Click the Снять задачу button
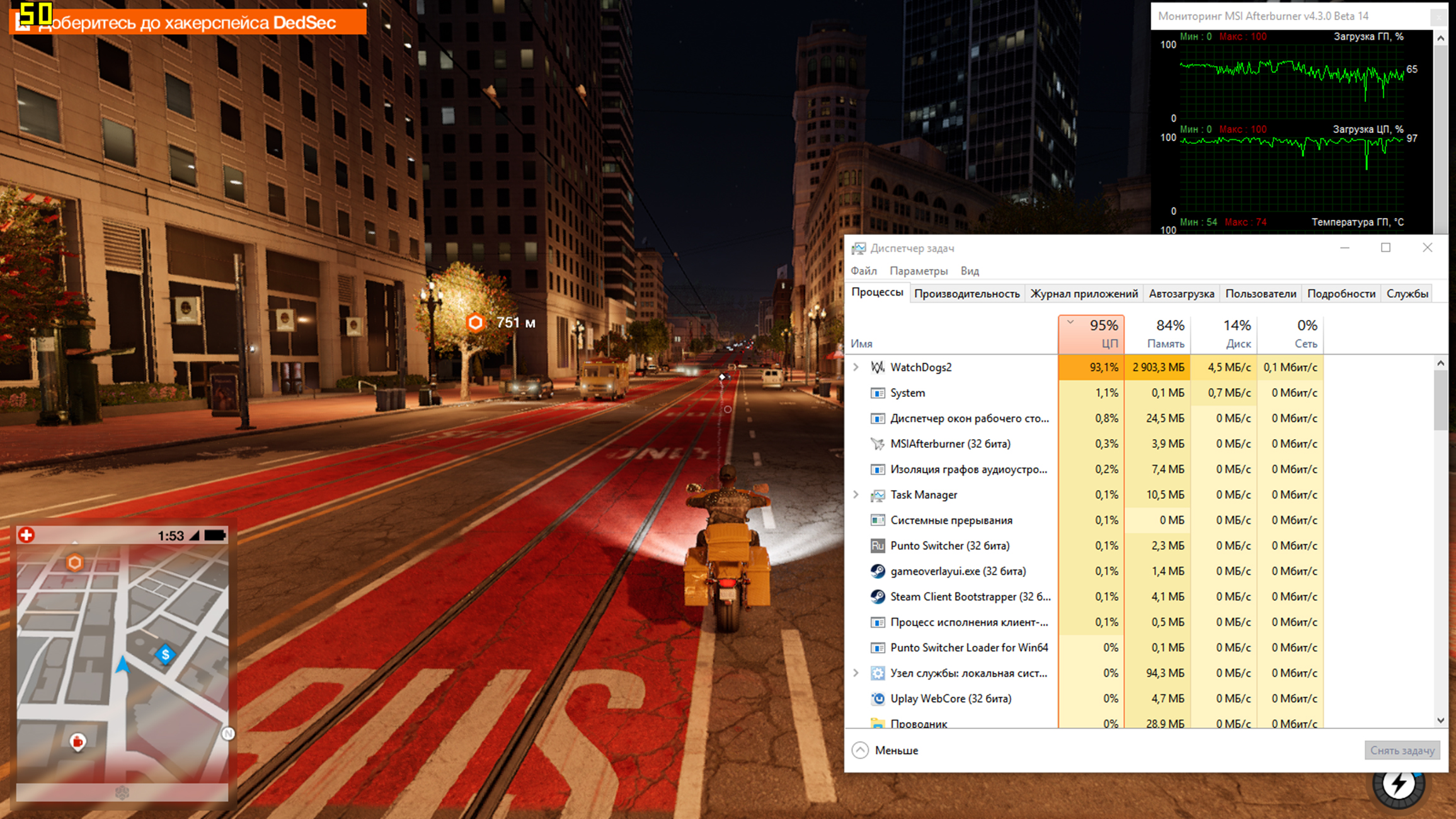Screen dimensions: 1456x819 (1402, 750)
